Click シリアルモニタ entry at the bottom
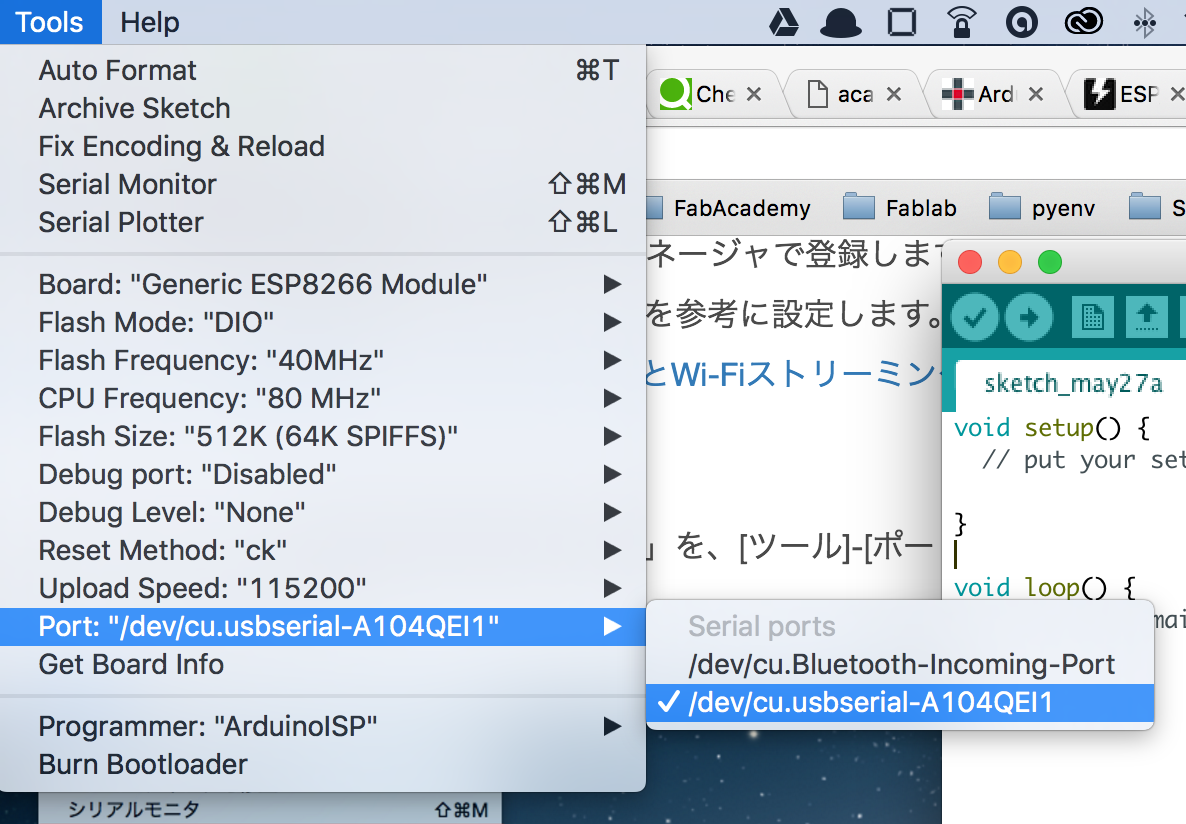Image resolution: width=1186 pixels, height=824 pixels. click(270, 809)
